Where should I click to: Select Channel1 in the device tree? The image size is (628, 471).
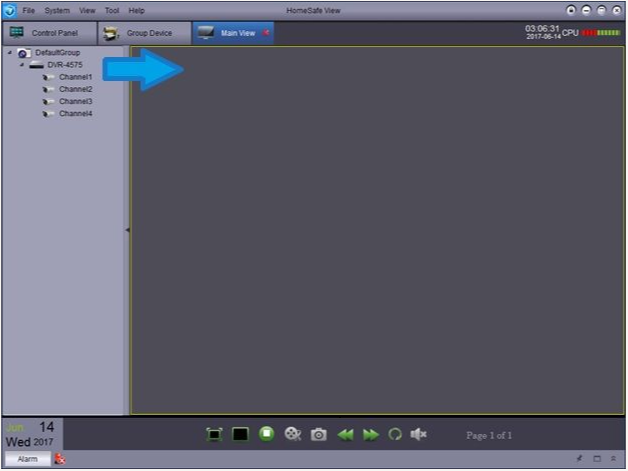pos(75,77)
